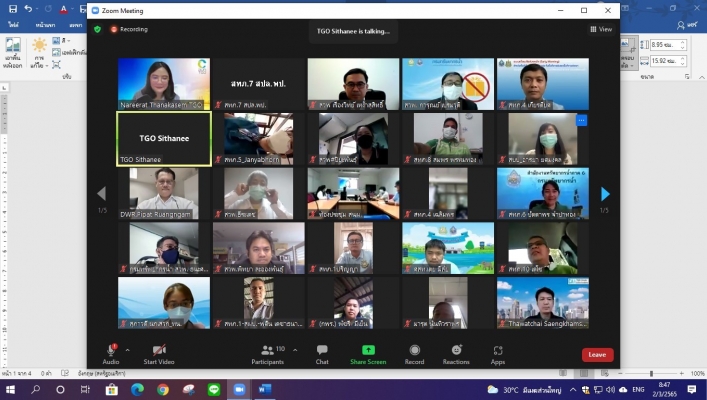The image size is (707, 400).
Task: Open Word's File tab
Action: [16, 23]
